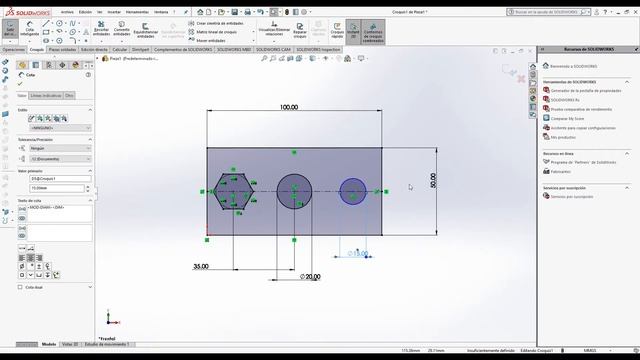
Task: Click the dimension text box with DIM
Action: 60,213
